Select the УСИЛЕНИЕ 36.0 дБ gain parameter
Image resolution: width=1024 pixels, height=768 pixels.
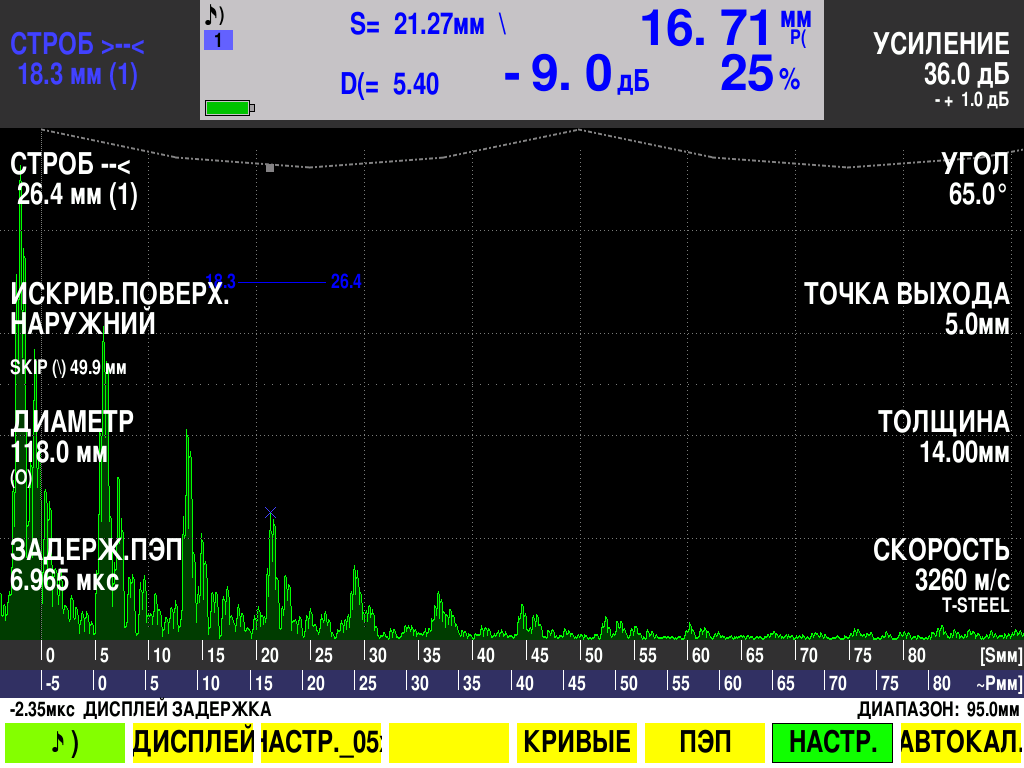pyautogui.click(x=941, y=61)
